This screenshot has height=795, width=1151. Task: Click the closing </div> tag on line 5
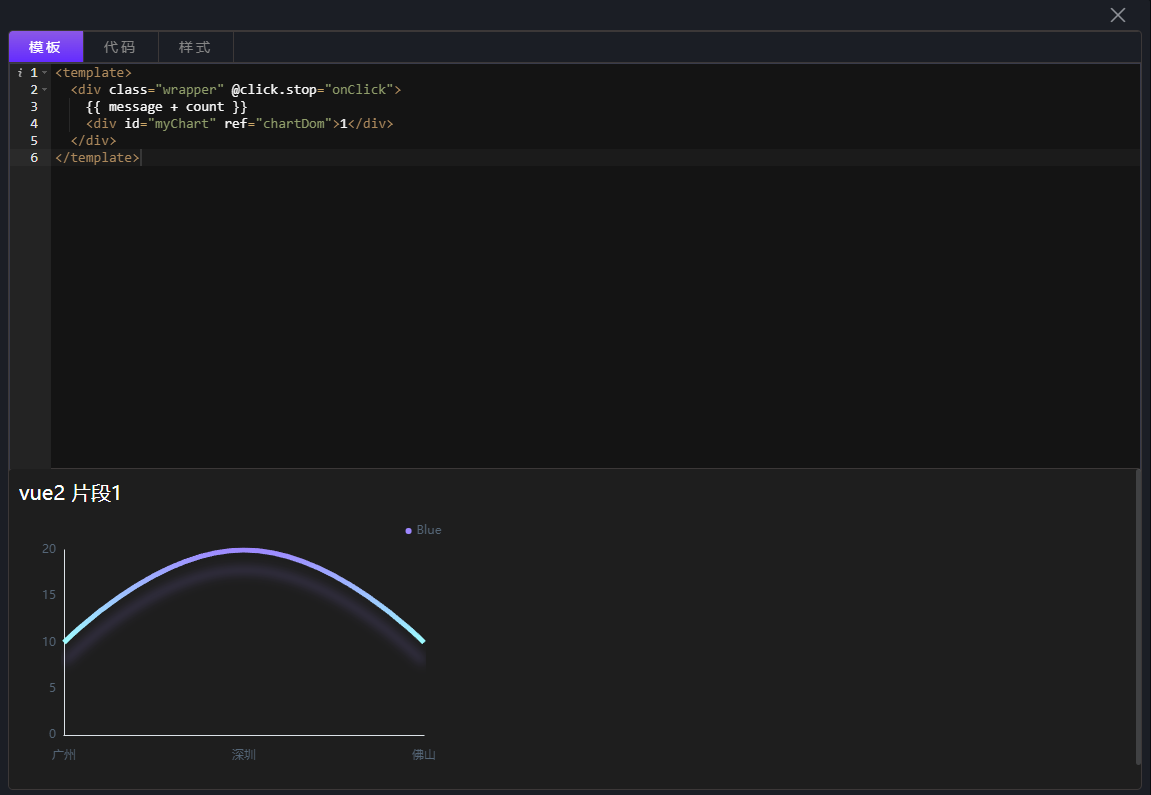click(x=93, y=141)
